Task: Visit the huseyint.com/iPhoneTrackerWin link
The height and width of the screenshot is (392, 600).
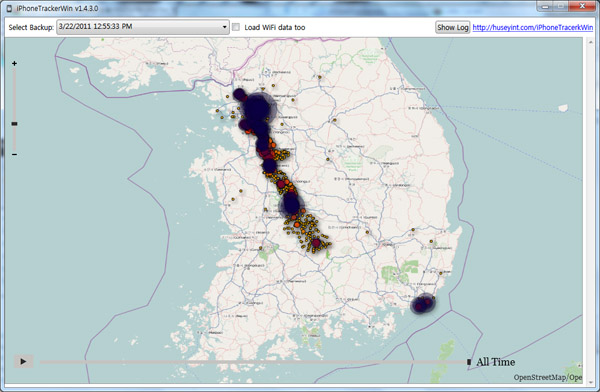Action: point(533,28)
